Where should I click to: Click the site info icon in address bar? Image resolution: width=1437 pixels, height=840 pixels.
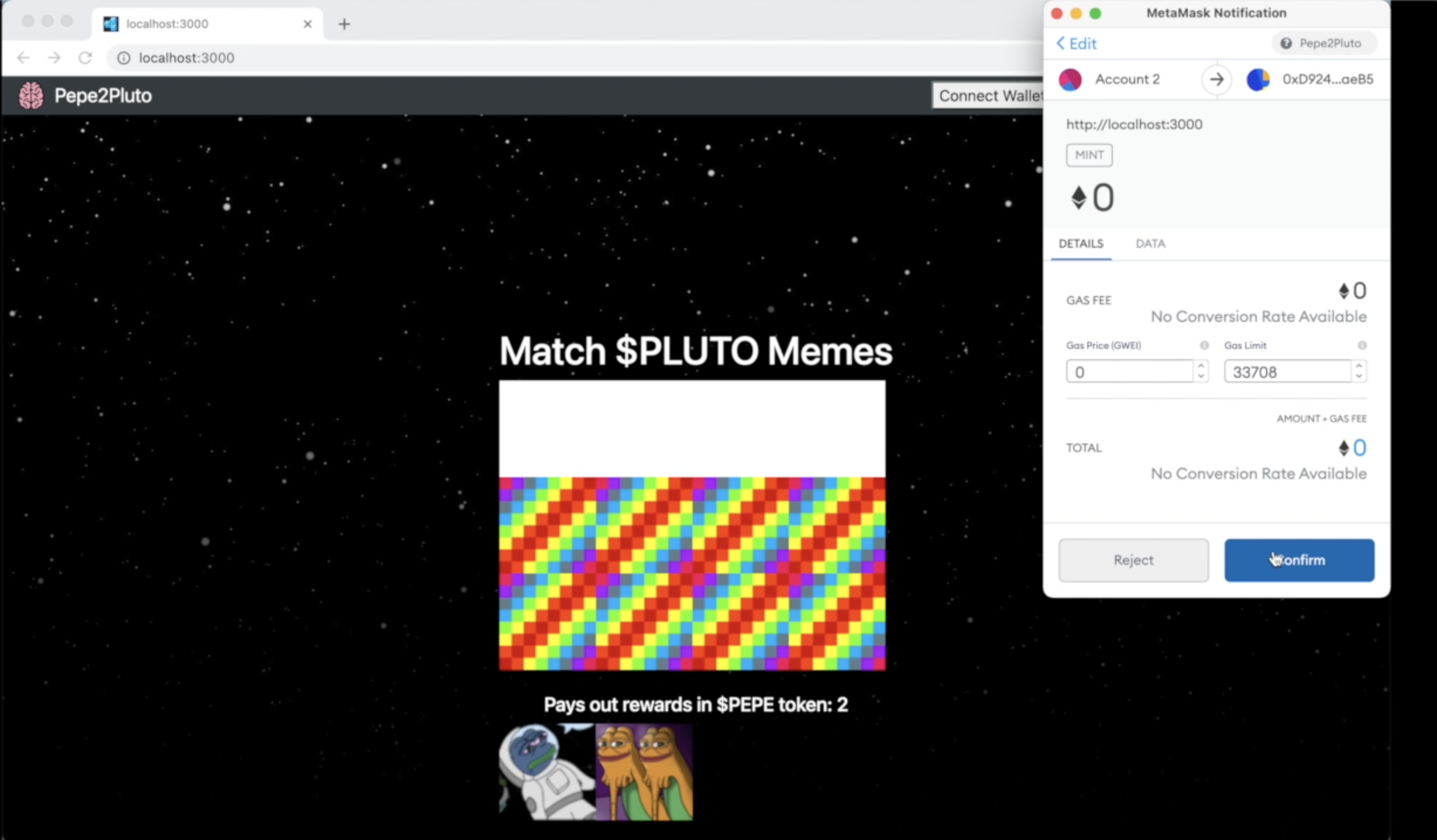pyautogui.click(x=123, y=58)
